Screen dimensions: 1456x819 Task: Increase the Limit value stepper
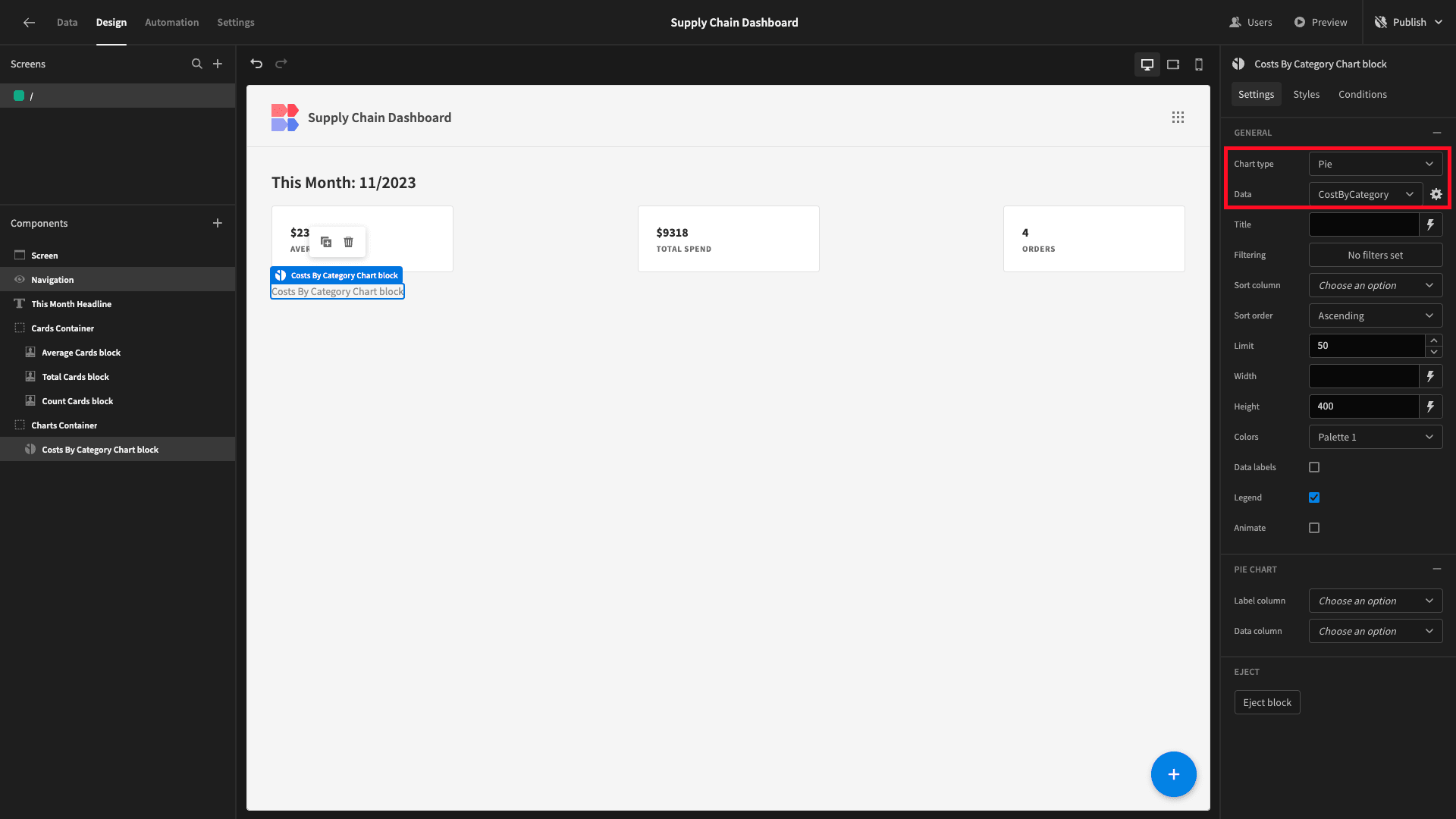click(1434, 340)
